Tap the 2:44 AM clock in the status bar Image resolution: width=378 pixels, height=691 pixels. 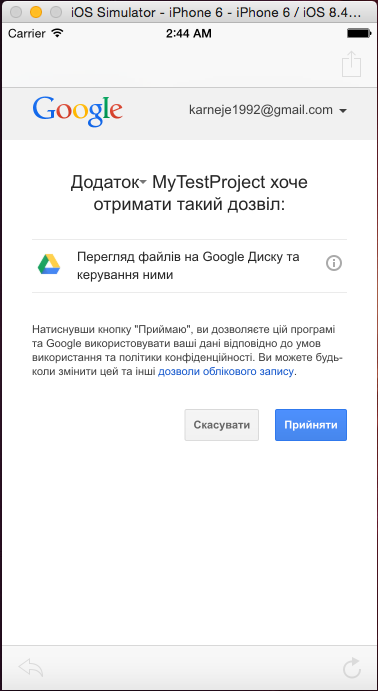coord(189,33)
